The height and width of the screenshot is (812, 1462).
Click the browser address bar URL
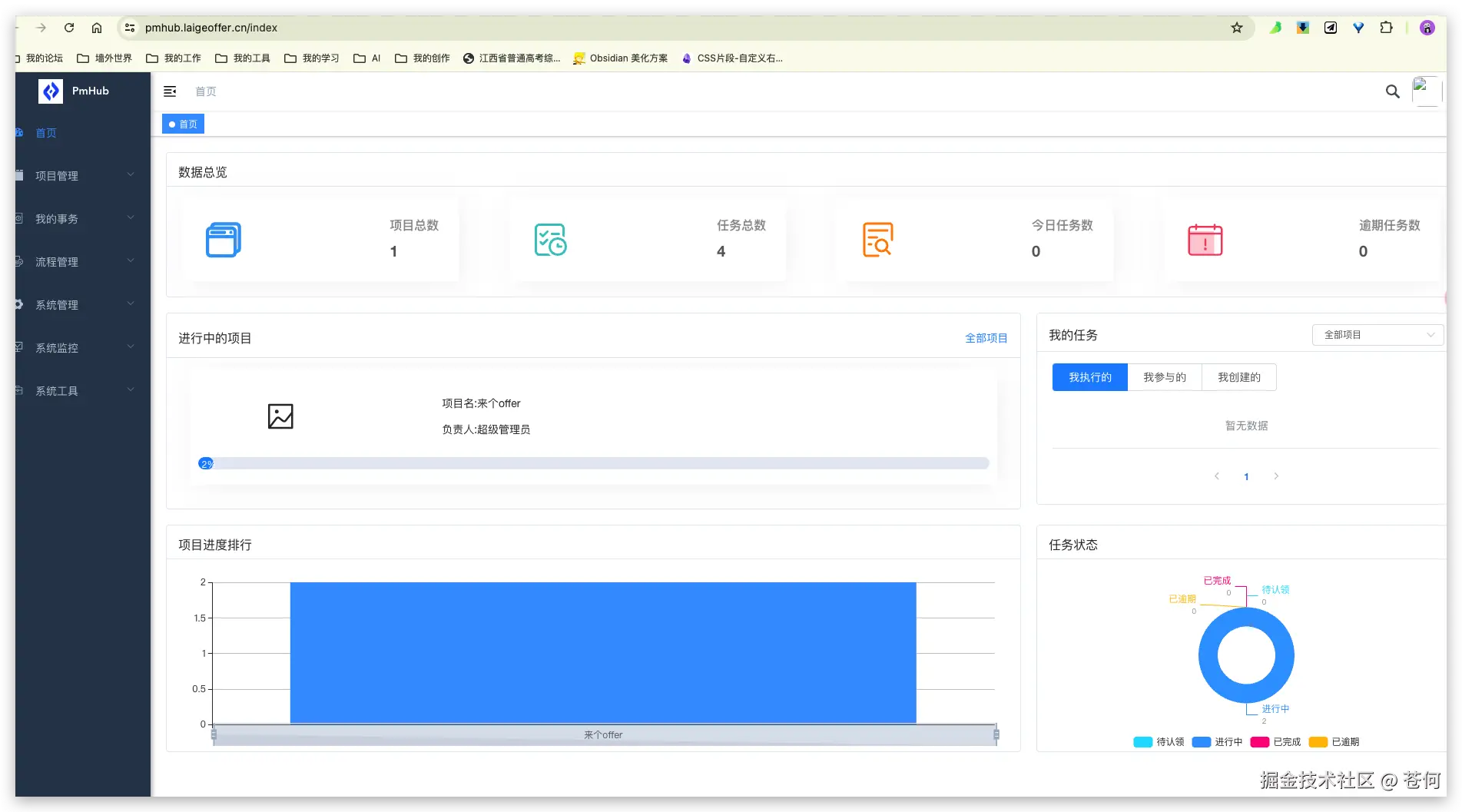pyautogui.click(x=211, y=28)
